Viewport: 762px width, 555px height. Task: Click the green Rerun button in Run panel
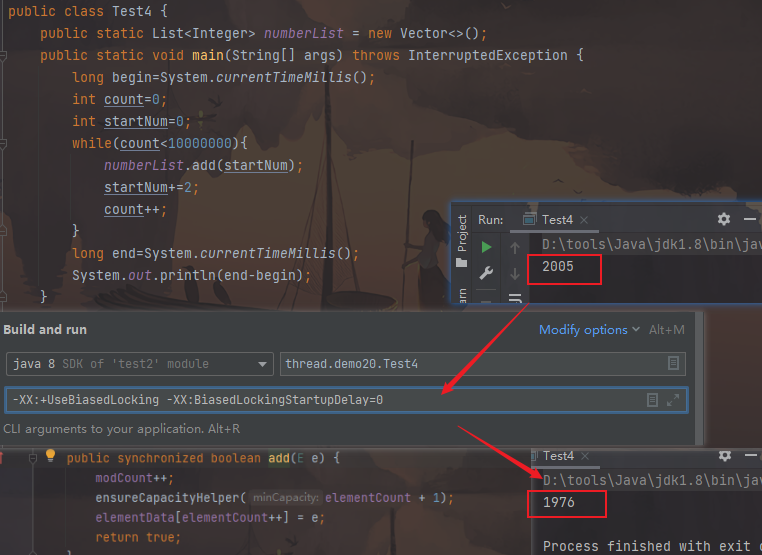point(486,247)
